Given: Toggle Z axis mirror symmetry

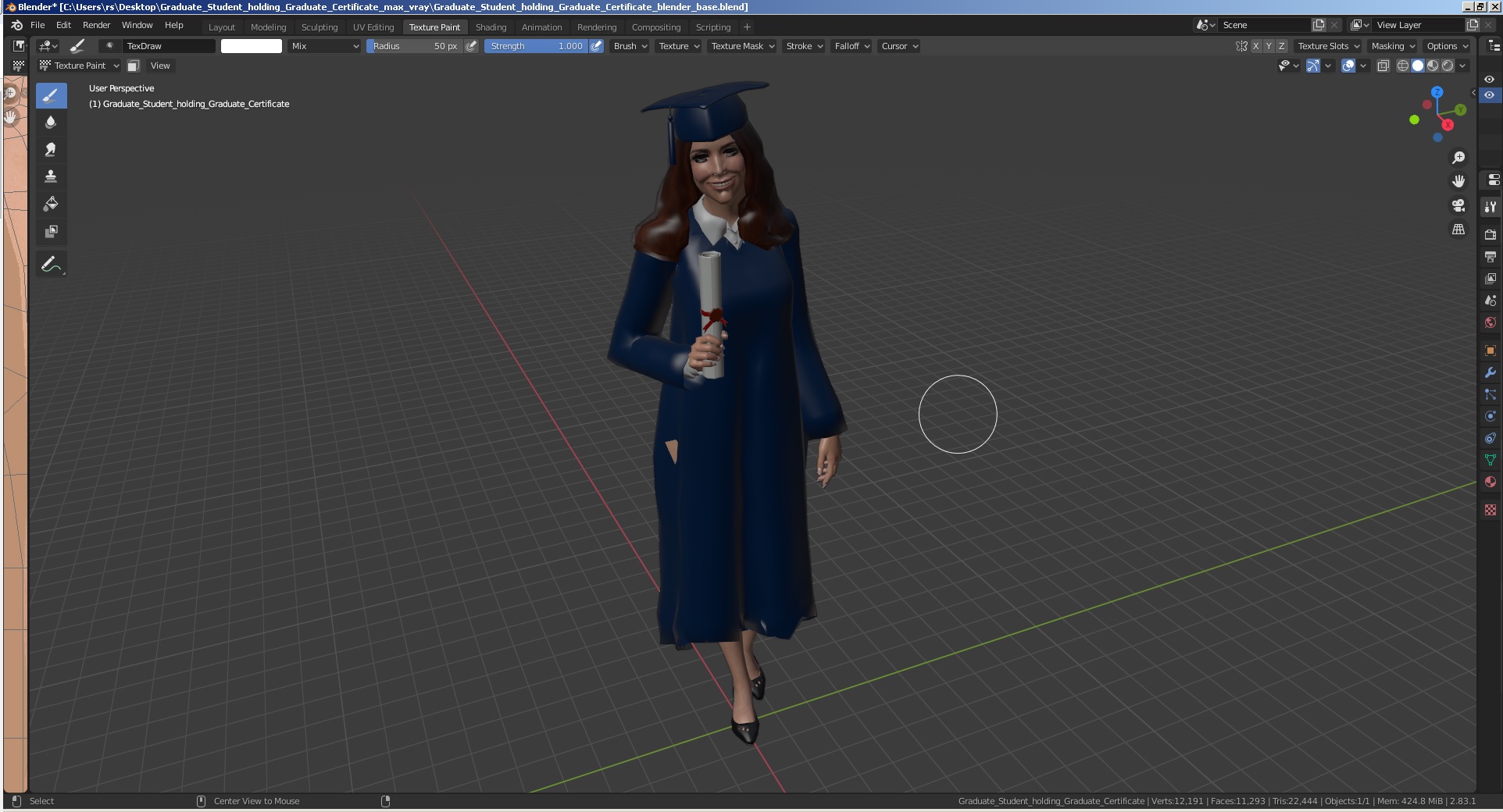Looking at the screenshot, I should [x=1281, y=46].
